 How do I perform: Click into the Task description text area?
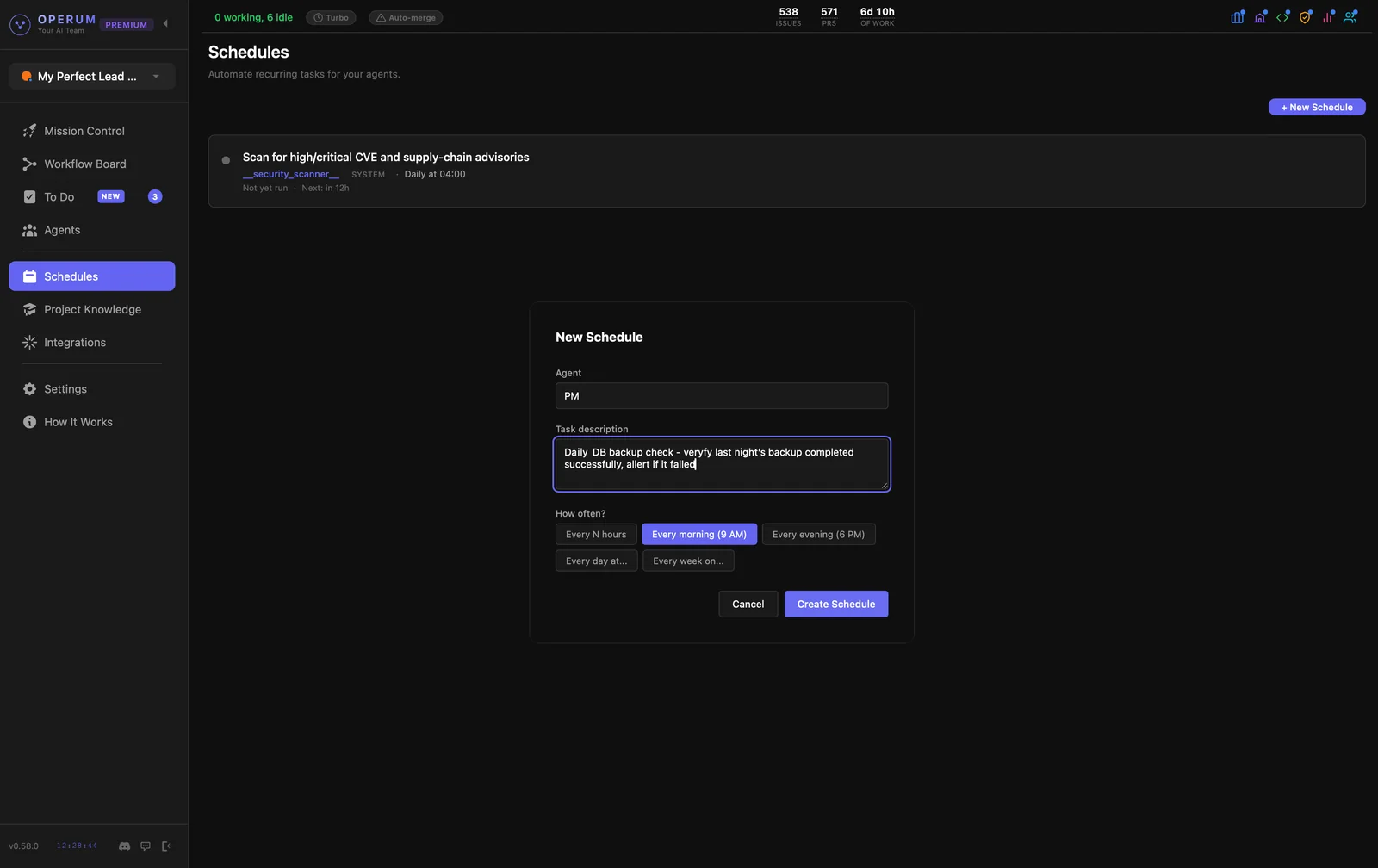722,464
